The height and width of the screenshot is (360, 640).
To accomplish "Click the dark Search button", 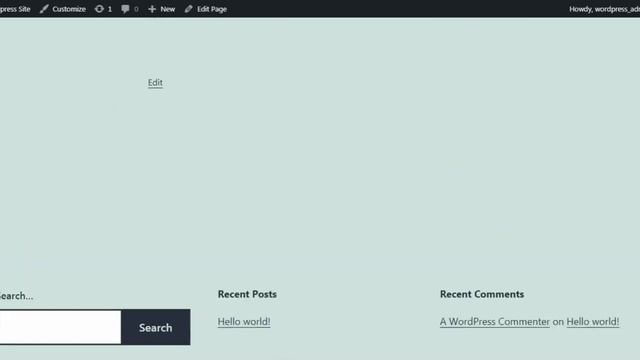I will point(156,327).
